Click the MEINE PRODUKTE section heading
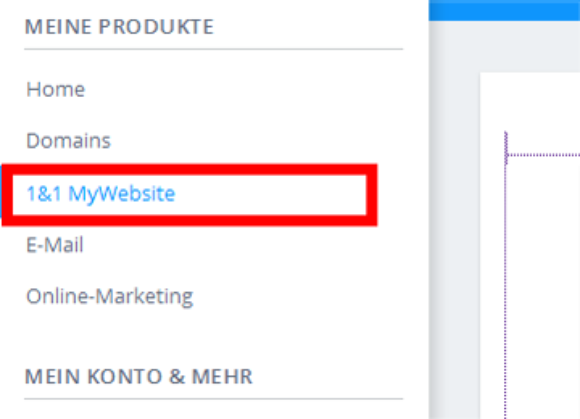Image resolution: width=580 pixels, height=419 pixels. [119, 27]
